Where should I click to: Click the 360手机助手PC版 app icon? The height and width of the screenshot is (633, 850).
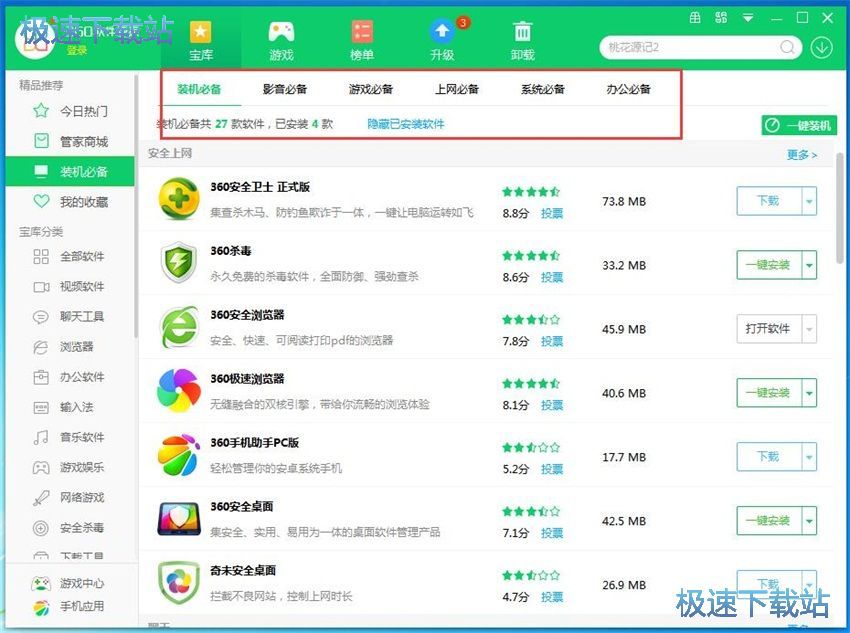pyautogui.click(x=178, y=455)
